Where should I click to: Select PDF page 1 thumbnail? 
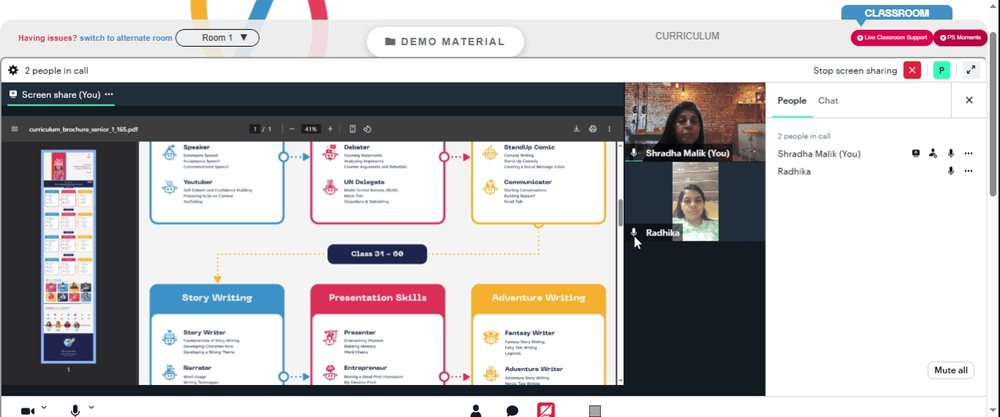click(x=68, y=256)
